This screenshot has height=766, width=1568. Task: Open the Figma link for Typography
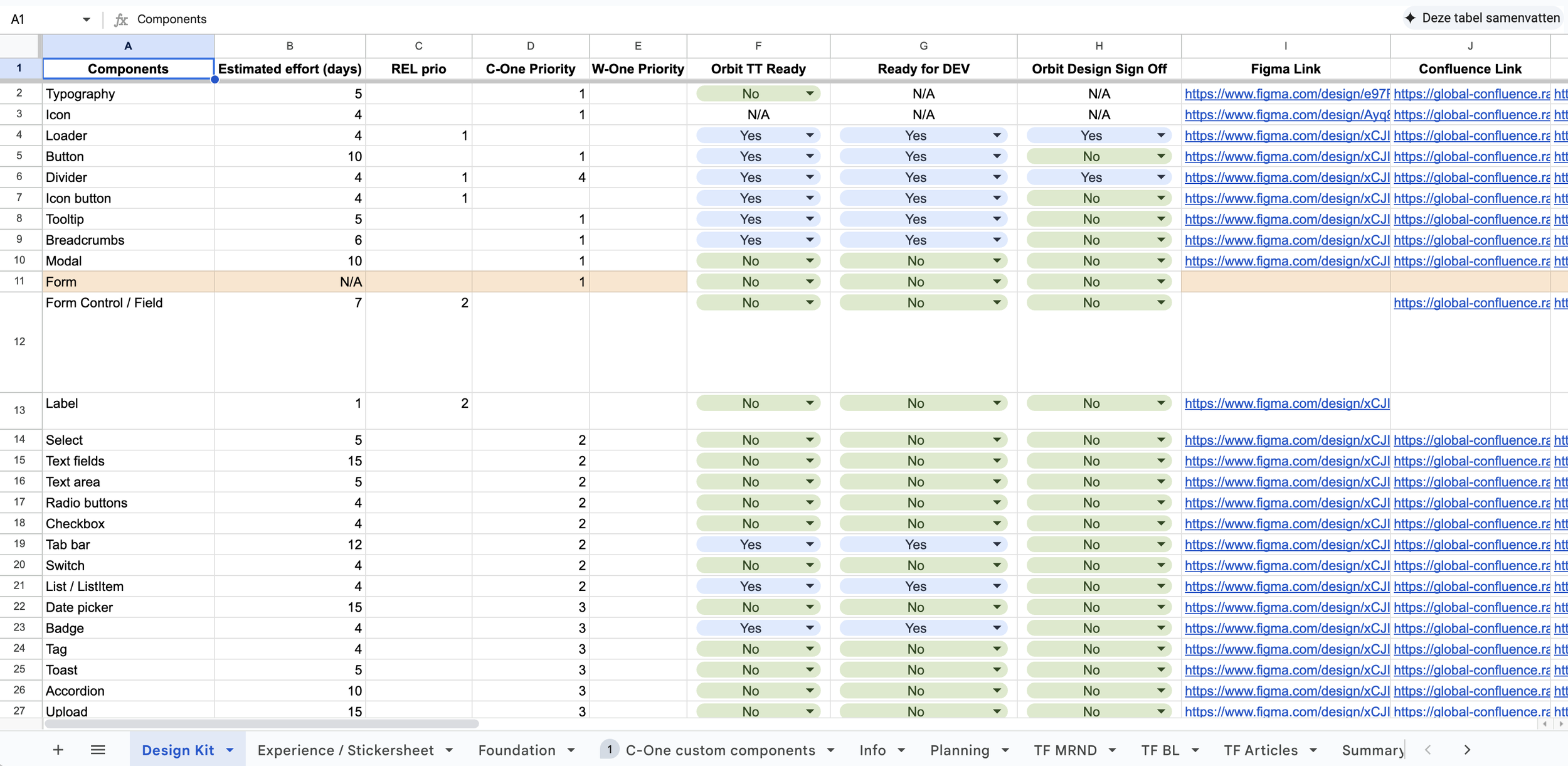[x=1286, y=94]
